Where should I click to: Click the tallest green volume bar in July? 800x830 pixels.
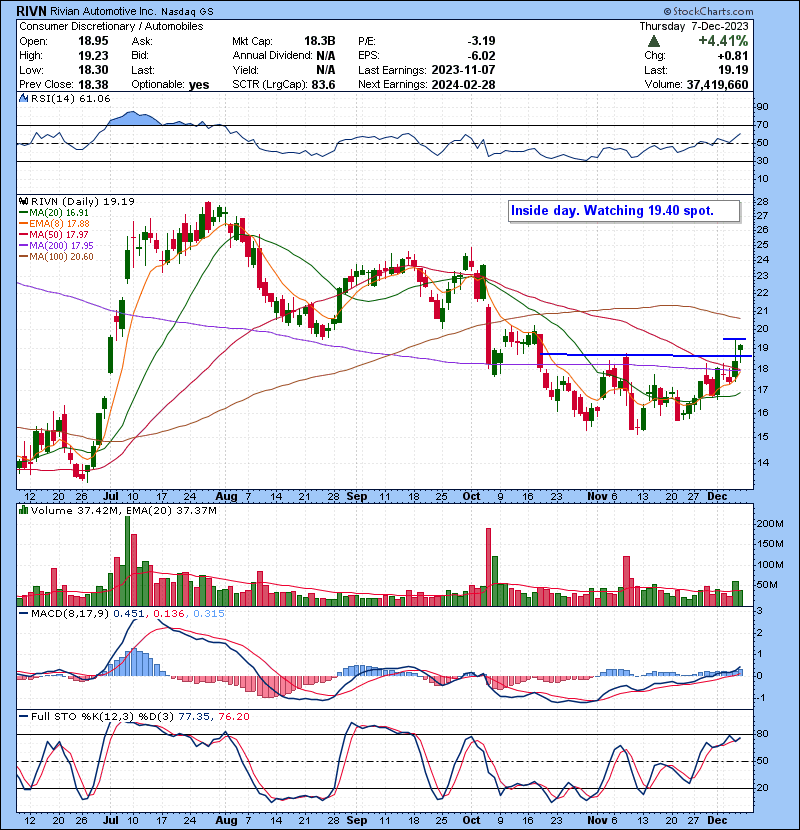[128, 561]
